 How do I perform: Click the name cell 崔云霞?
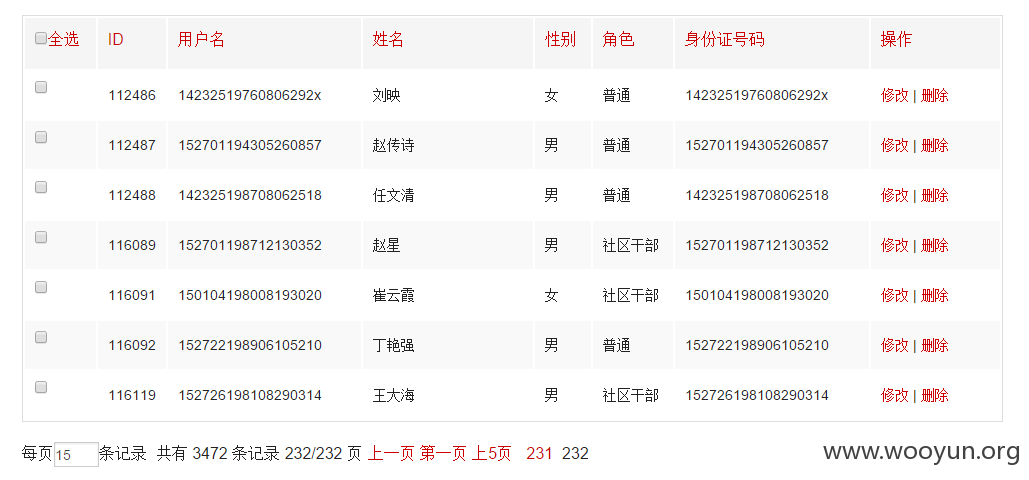393,295
